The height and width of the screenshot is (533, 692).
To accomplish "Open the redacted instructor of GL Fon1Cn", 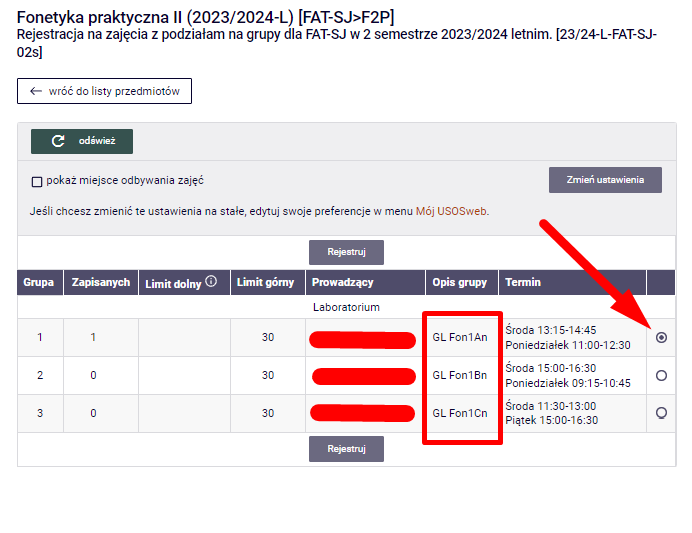I will (363, 412).
